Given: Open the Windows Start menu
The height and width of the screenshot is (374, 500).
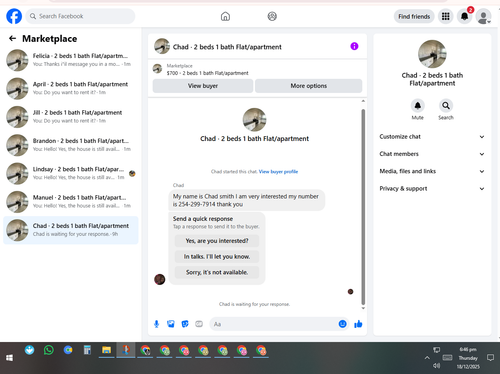Looking at the screenshot, I should [x=9, y=358].
